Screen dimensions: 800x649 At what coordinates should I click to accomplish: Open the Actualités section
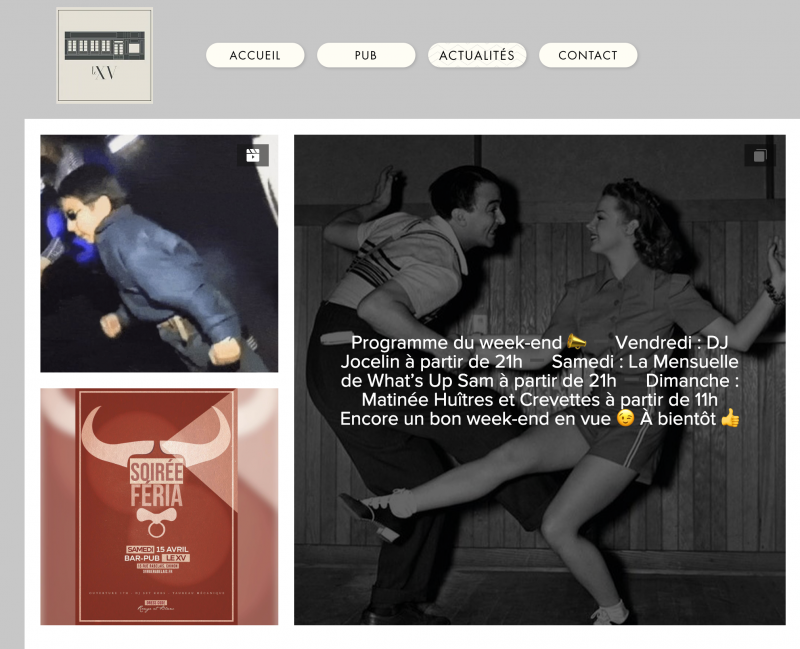(x=477, y=56)
